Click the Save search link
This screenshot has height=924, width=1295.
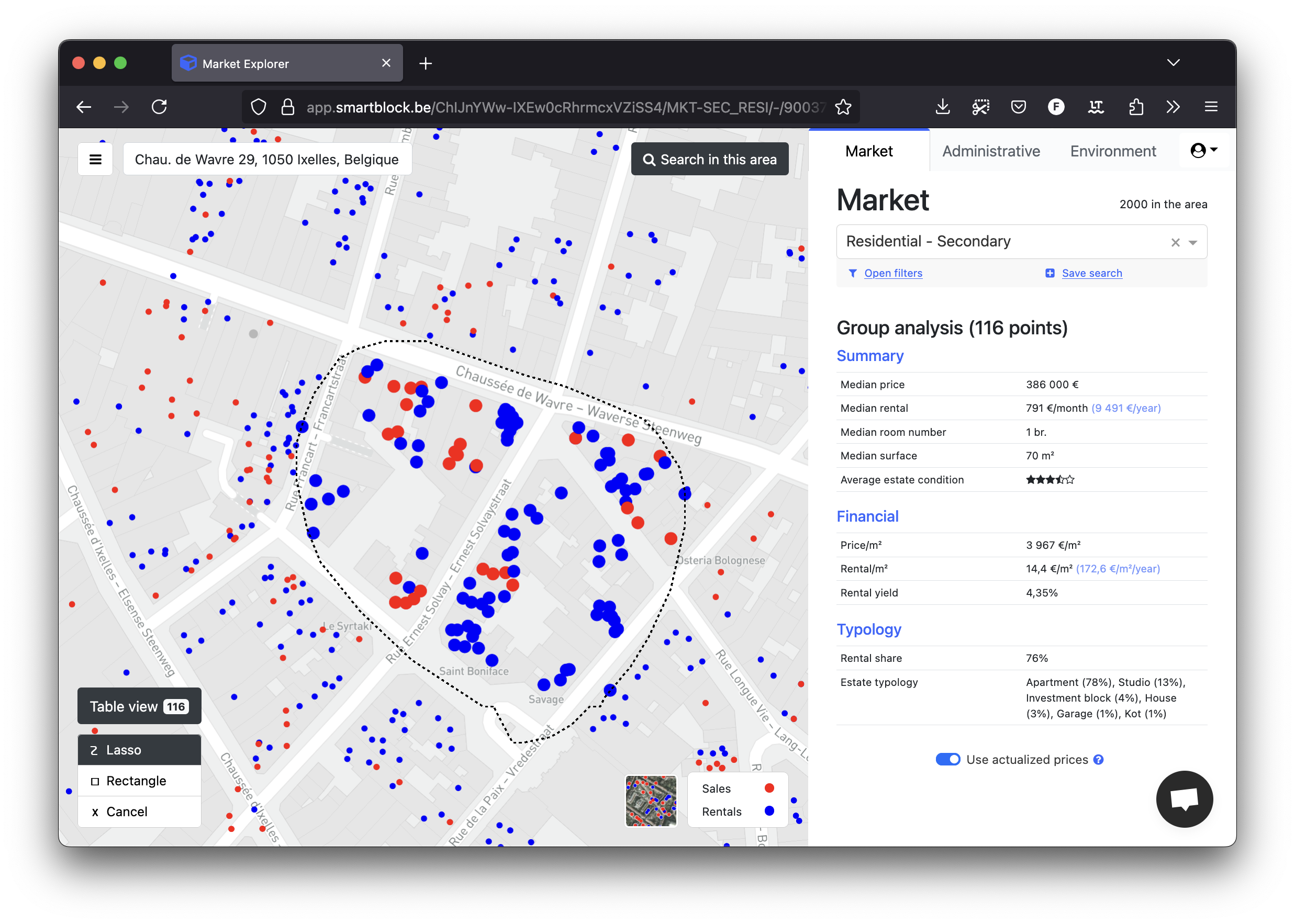coord(1092,273)
